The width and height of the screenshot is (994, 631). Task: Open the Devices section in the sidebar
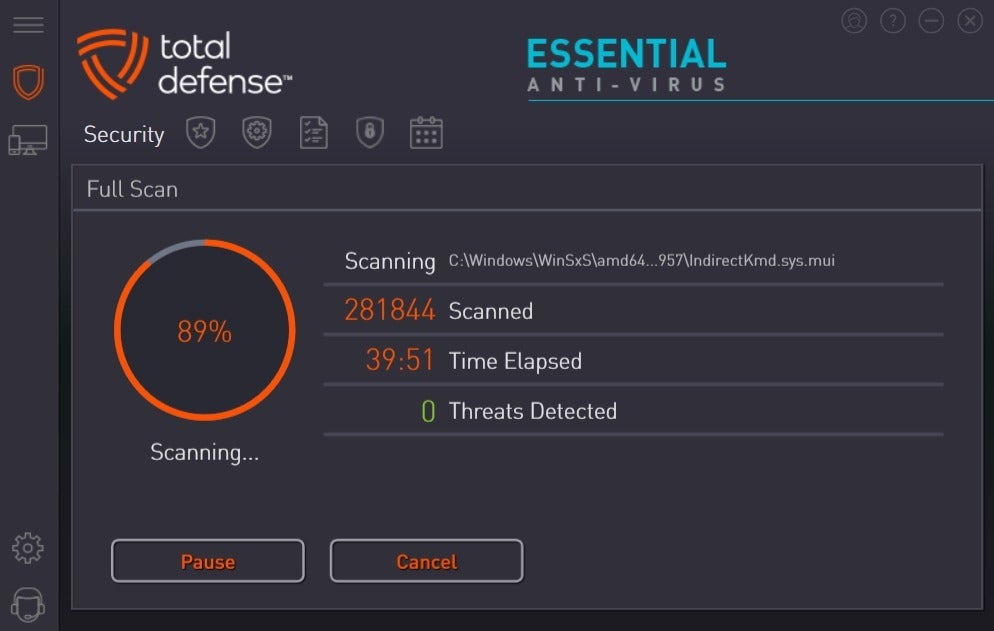point(28,141)
